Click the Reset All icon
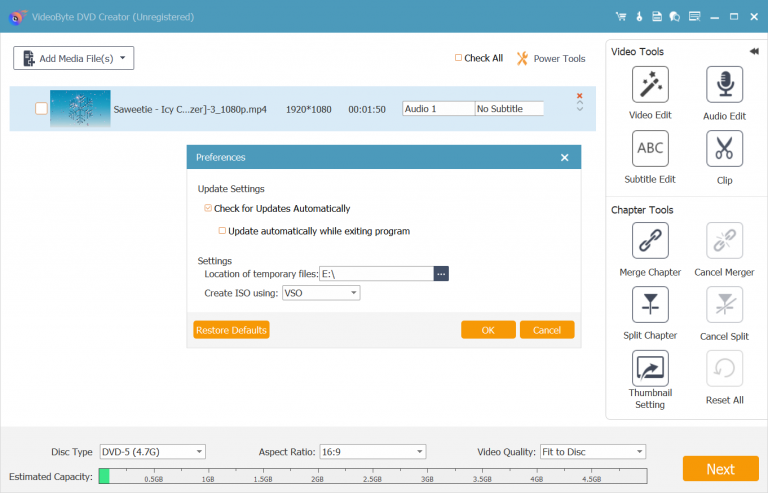The height and width of the screenshot is (493, 768). (724, 368)
